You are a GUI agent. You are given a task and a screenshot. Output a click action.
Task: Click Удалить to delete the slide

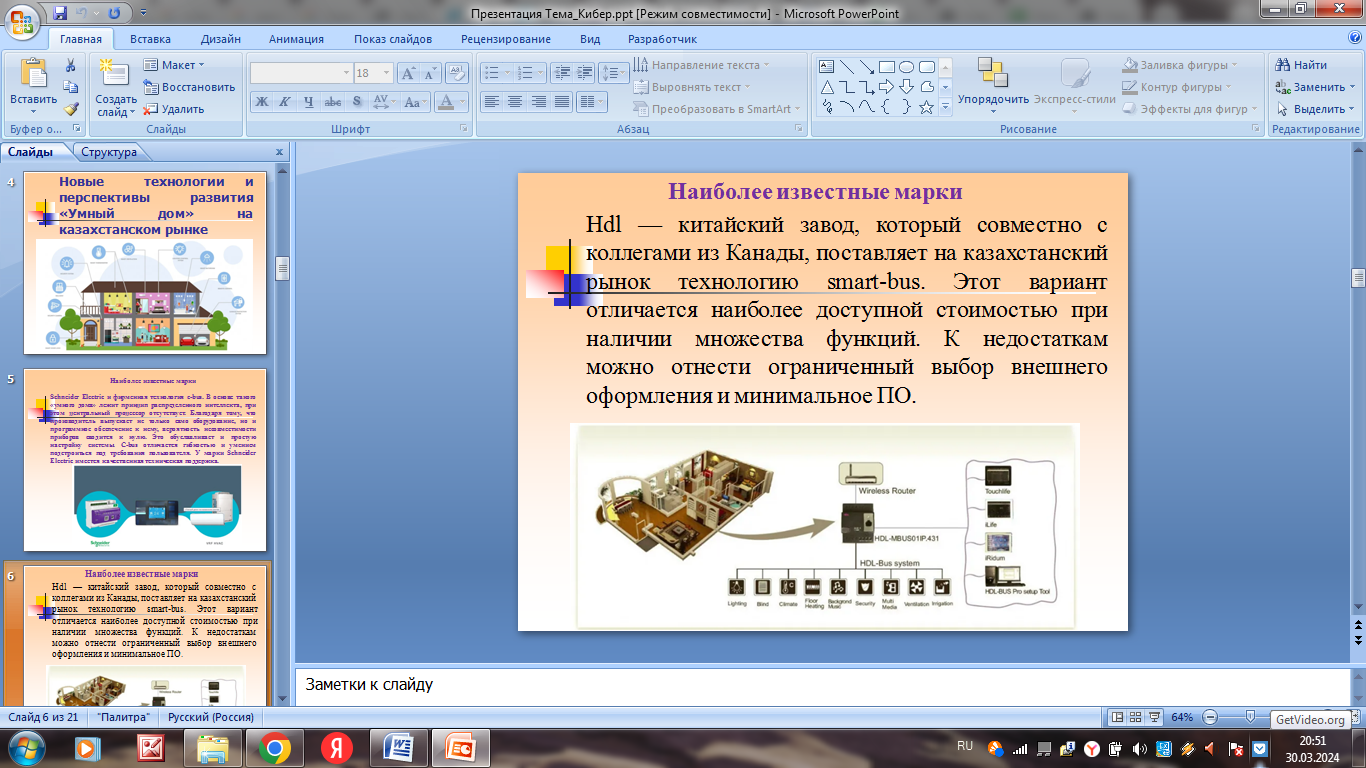174,109
